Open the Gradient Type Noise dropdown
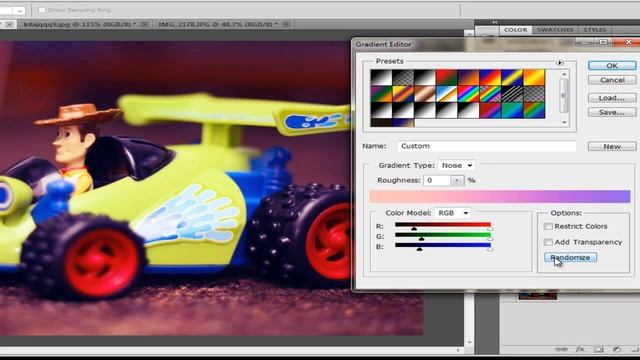This screenshot has width=640, height=360. pos(457,165)
